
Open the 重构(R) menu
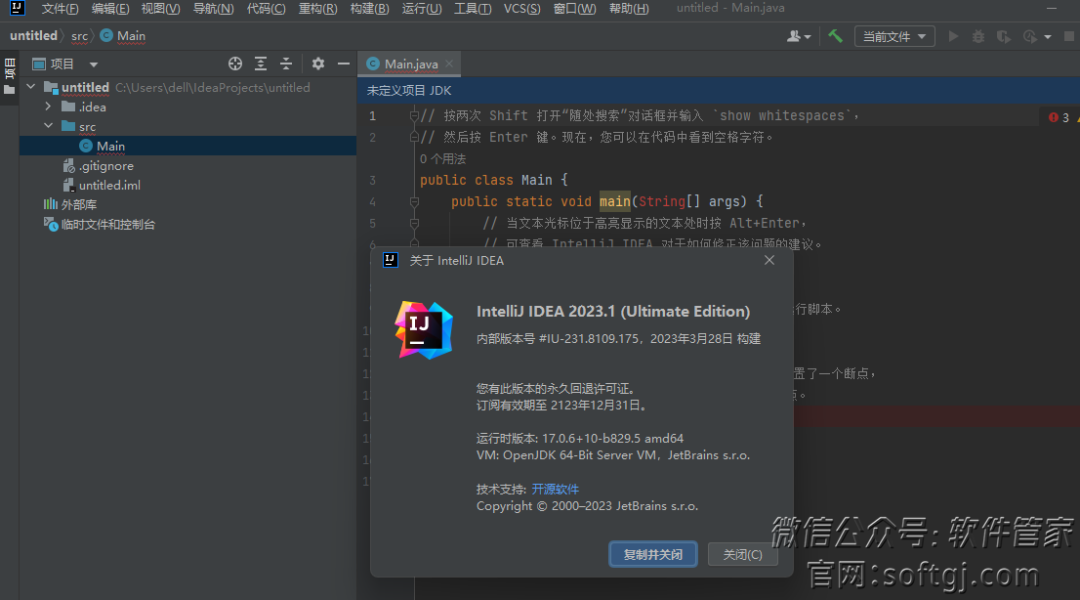click(x=318, y=9)
